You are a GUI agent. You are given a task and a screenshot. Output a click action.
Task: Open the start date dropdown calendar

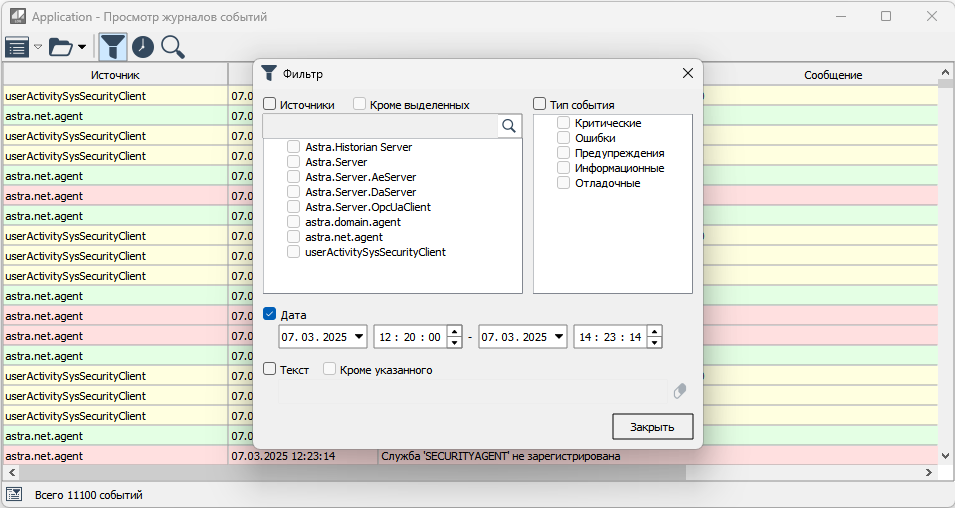[x=359, y=337]
